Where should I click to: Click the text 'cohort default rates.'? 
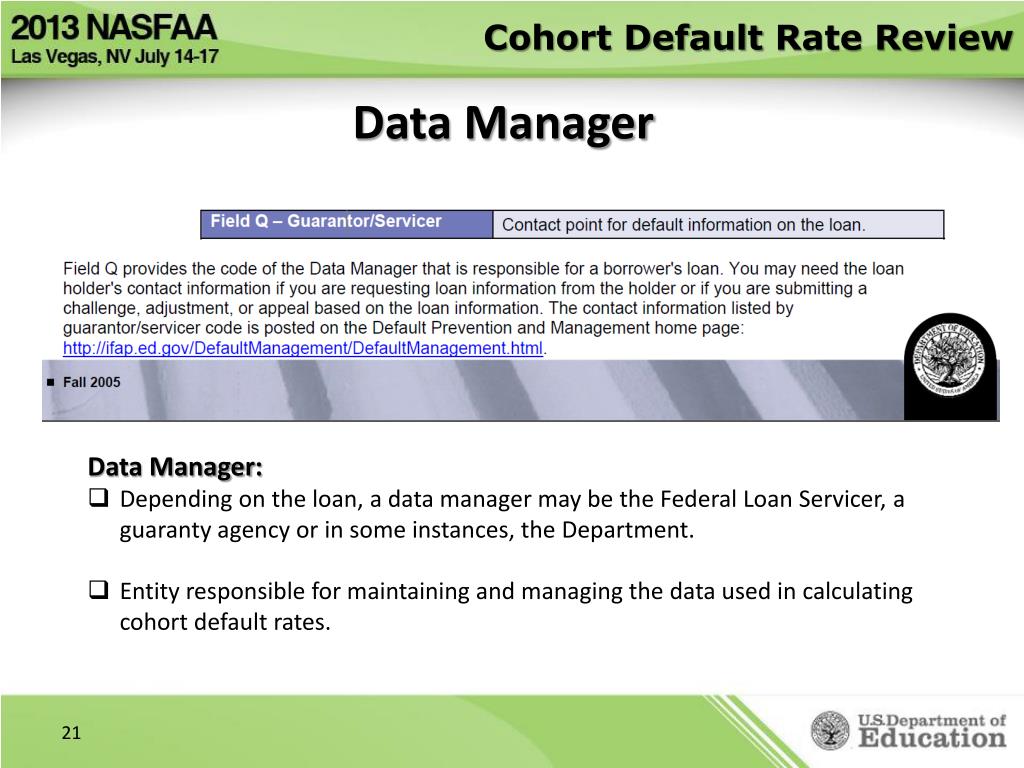(225, 622)
